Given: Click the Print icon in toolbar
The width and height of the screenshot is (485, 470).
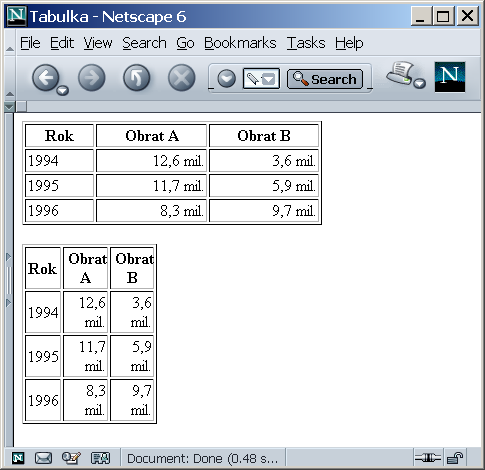Looking at the screenshot, I should 399,73.
